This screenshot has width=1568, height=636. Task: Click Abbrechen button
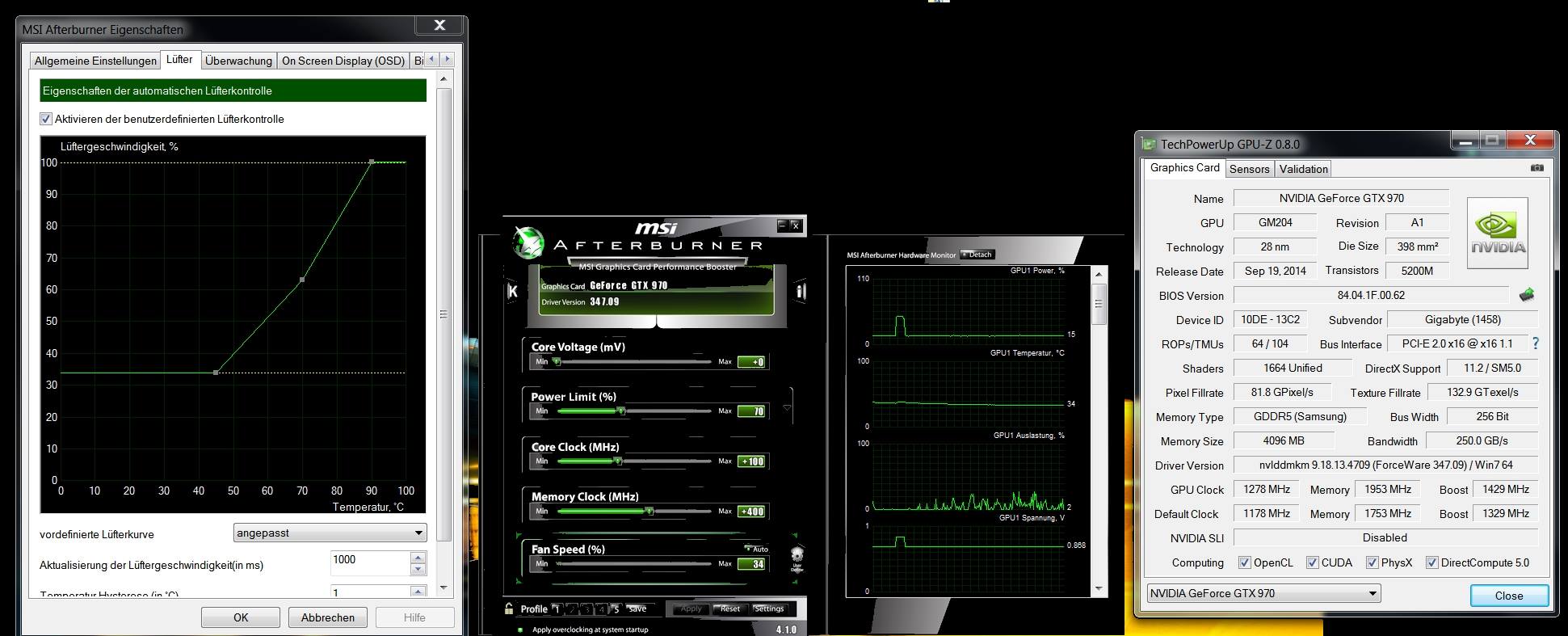click(328, 617)
